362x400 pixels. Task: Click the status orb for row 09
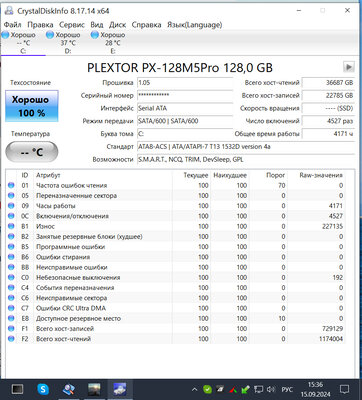pyautogui.click(x=11, y=206)
